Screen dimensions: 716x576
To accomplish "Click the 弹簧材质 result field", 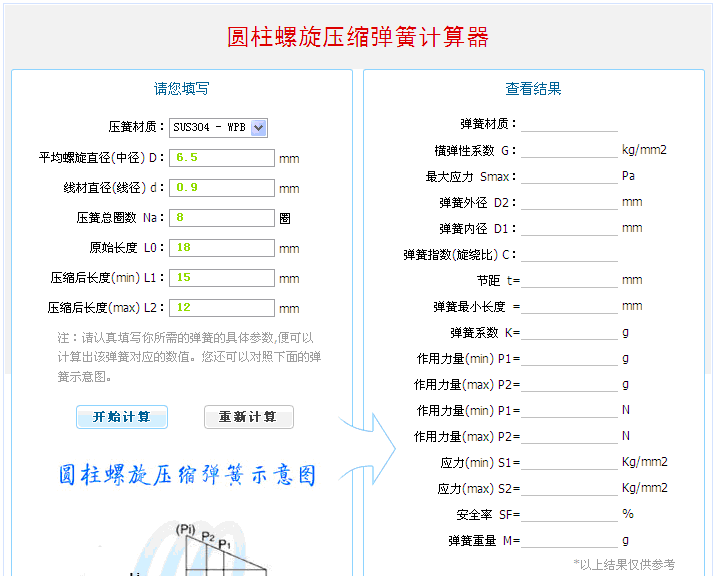I will point(569,124).
